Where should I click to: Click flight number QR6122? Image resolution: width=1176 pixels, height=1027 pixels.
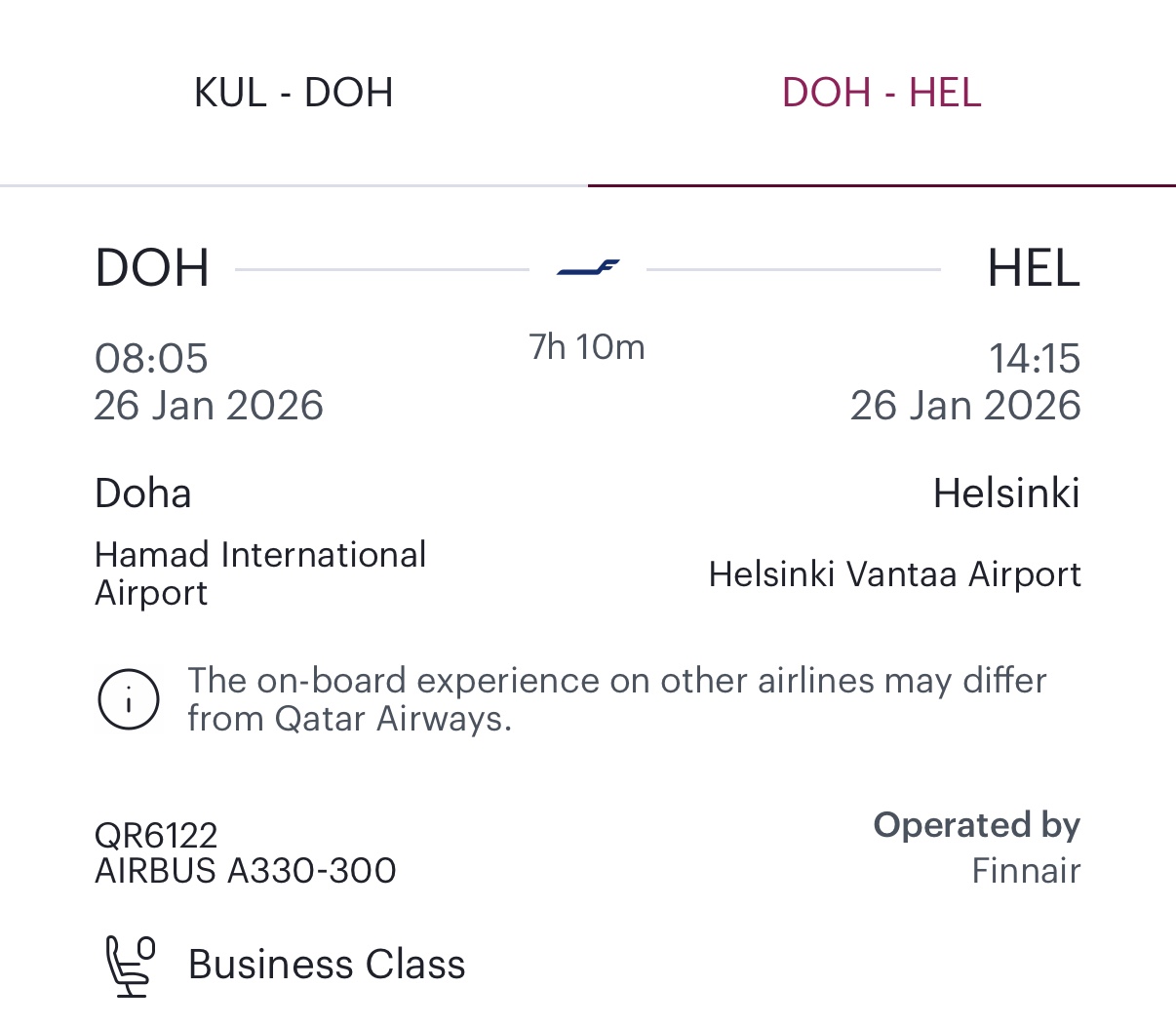tap(156, 835)
